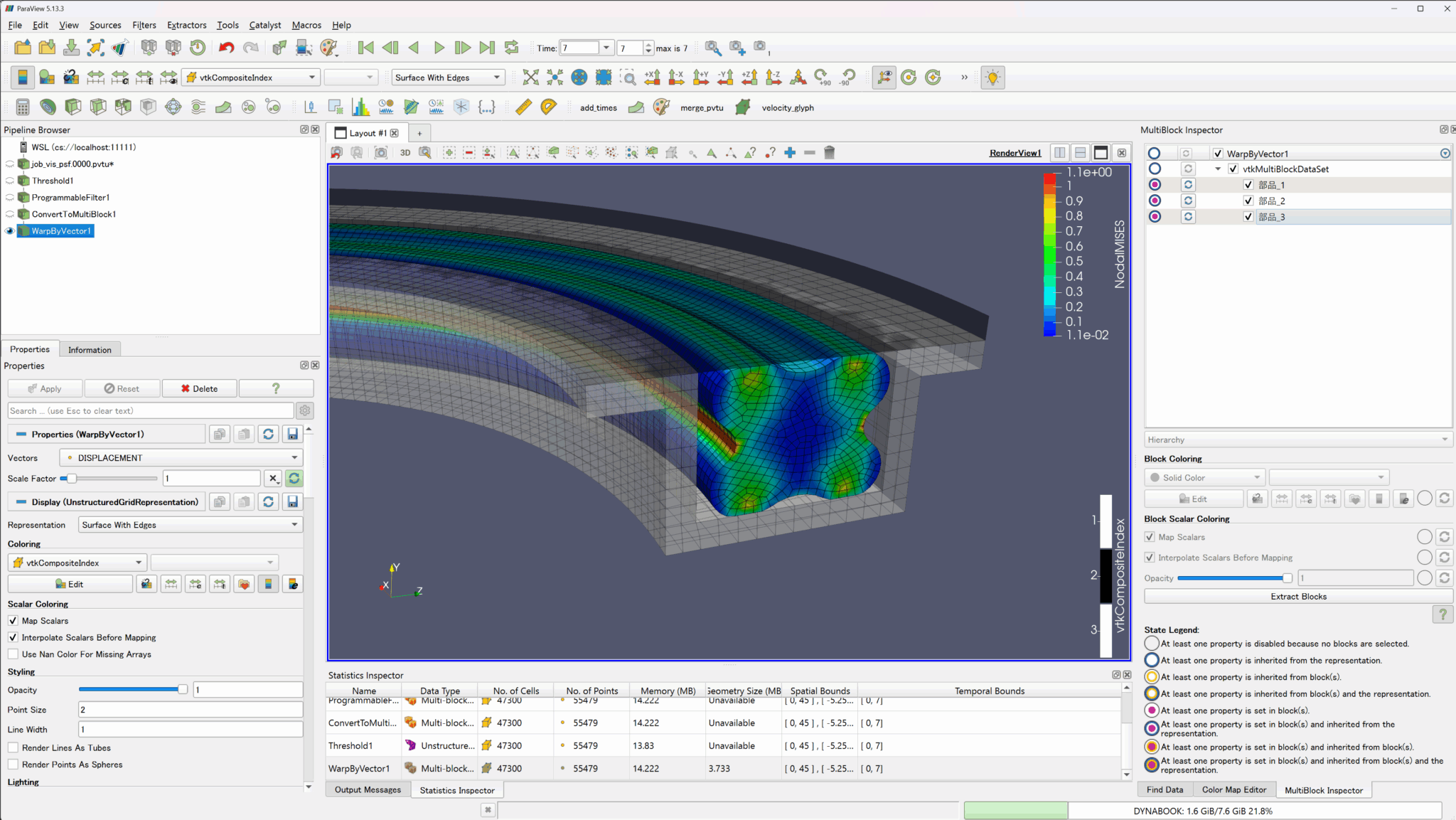1456x820 pixels.
Task: Click the Extract Blocks button
Action: [x=1298, y=597]
